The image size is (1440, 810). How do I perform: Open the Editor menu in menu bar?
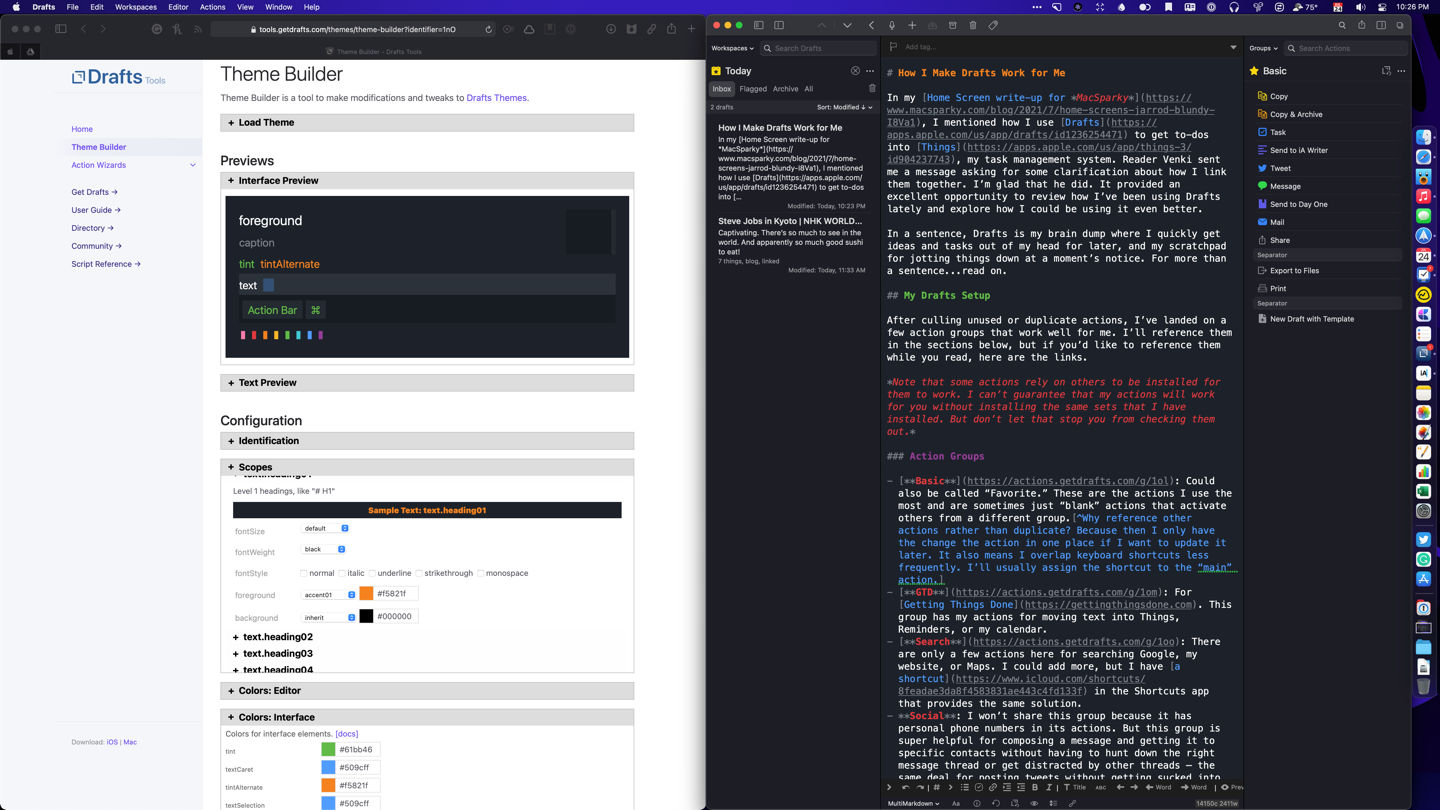tap(178, 7)
